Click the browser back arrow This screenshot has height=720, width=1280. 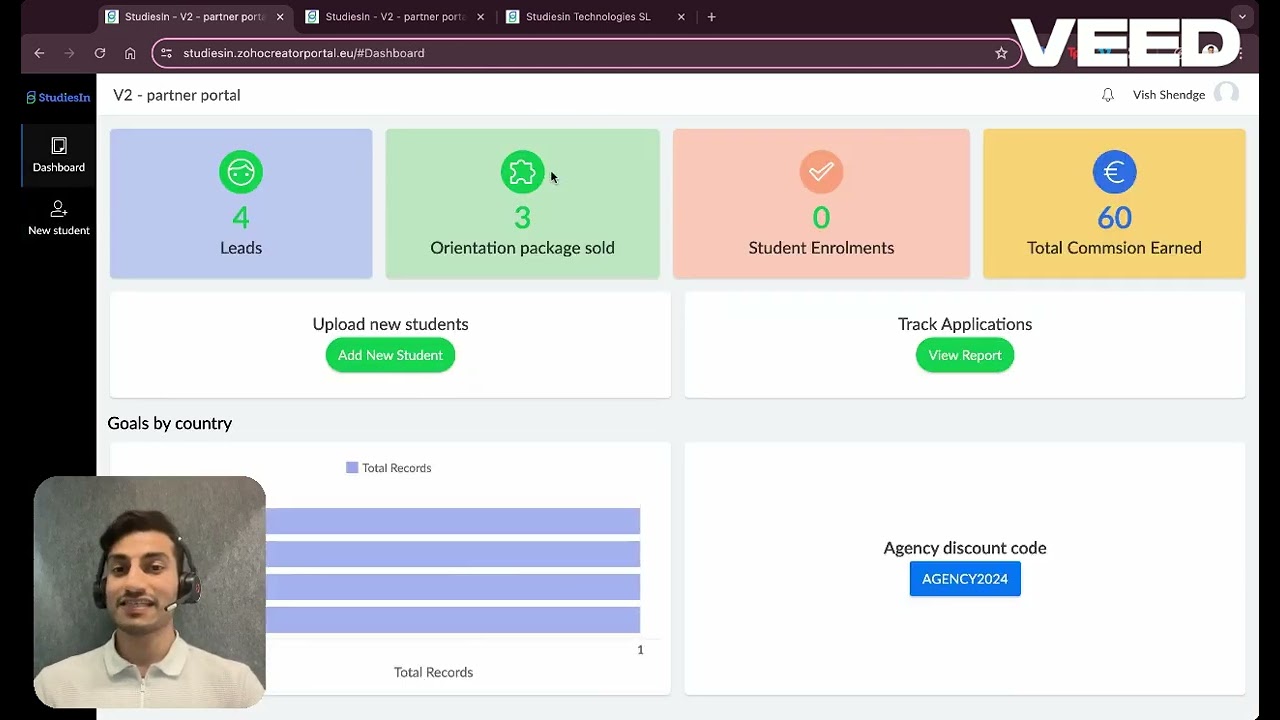(39, 53)
